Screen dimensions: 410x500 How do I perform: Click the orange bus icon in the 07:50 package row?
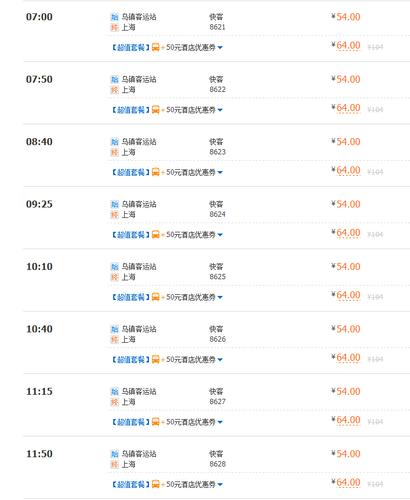pyautogui.click(x=156, y=110)
